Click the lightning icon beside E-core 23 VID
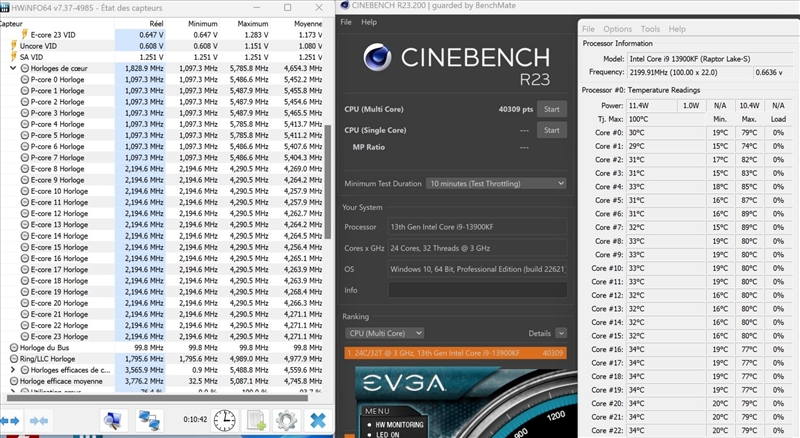The image size is (800, 438). tap(24, 34)
